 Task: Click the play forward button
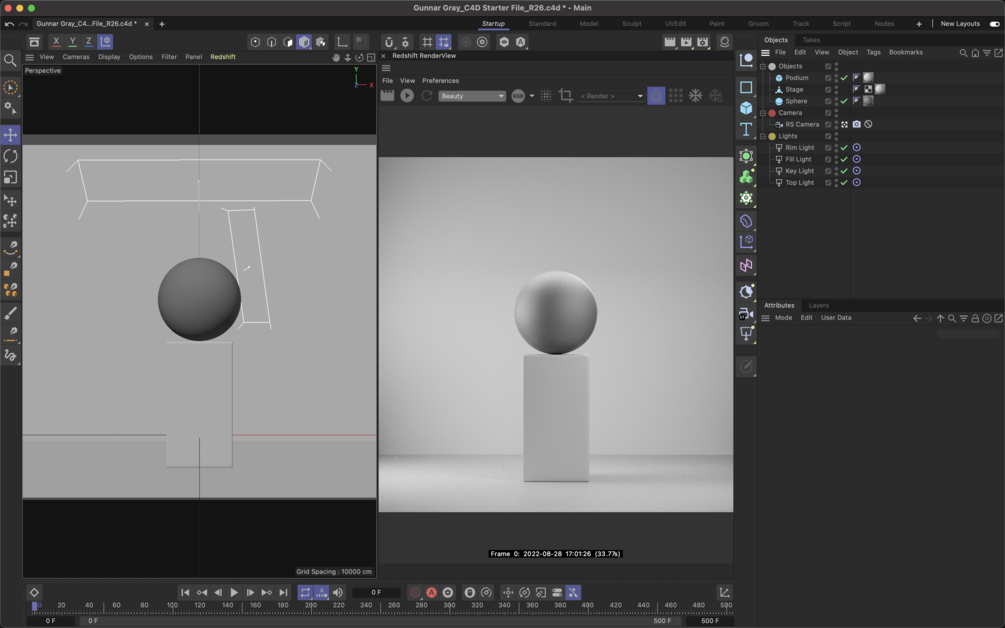click(234, 592)
